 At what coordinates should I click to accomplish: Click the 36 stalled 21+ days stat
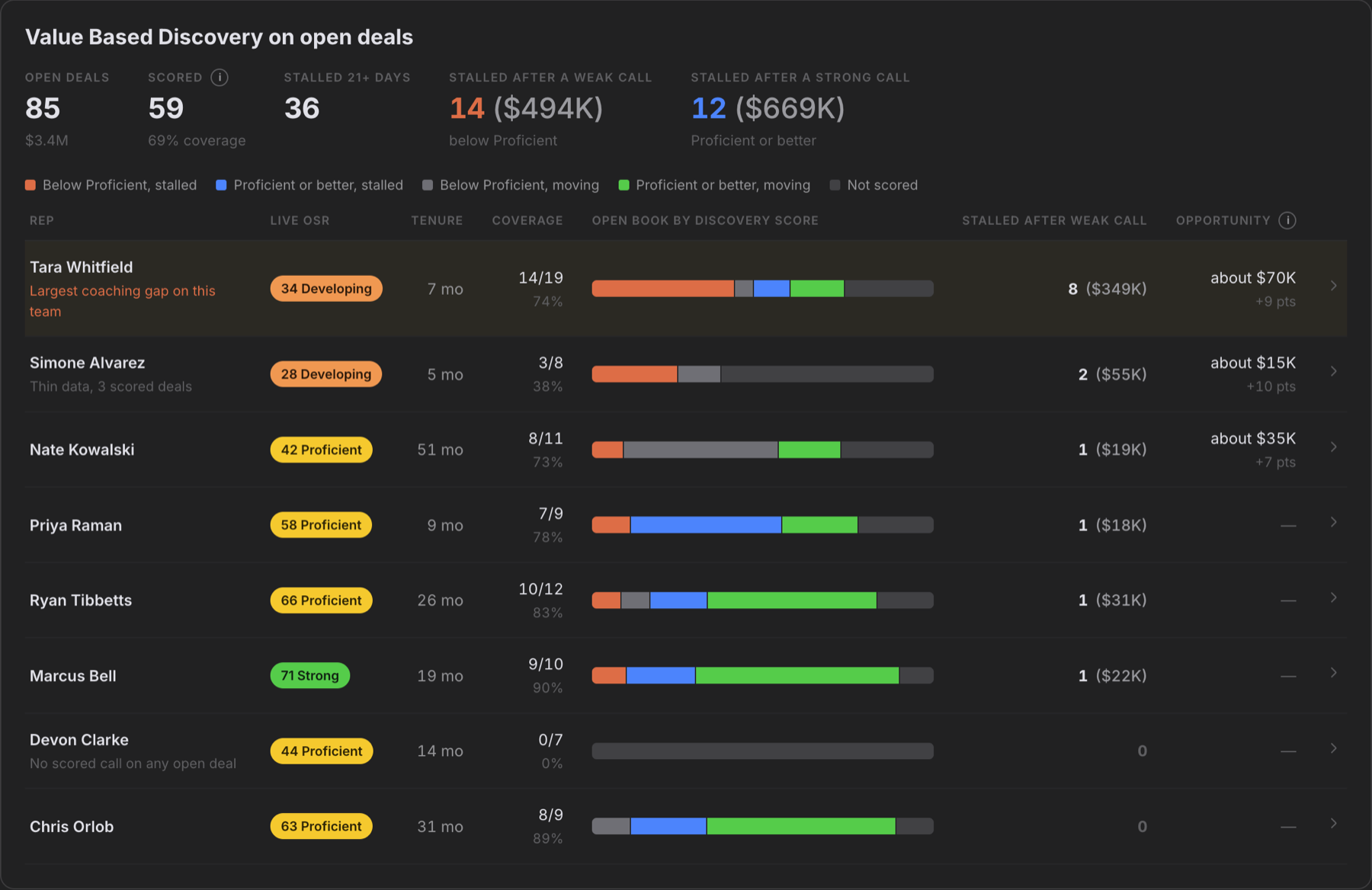tap(302, 108)
